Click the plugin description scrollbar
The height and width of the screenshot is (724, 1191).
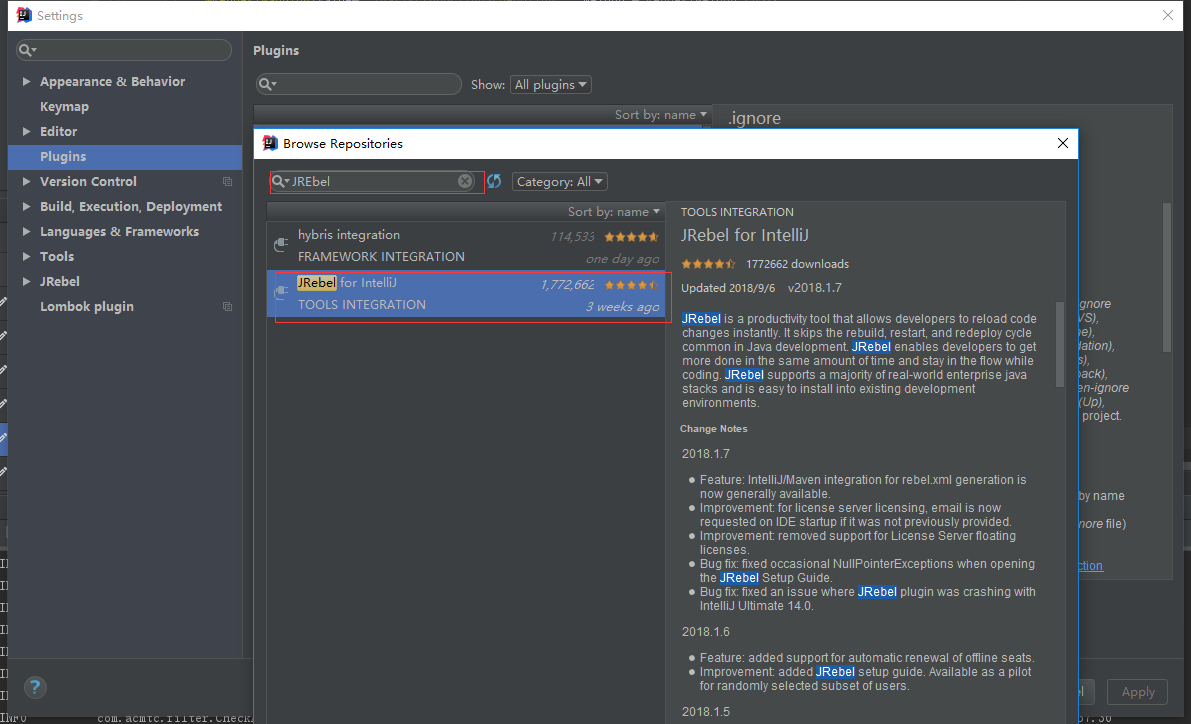tap(1060, 345)
